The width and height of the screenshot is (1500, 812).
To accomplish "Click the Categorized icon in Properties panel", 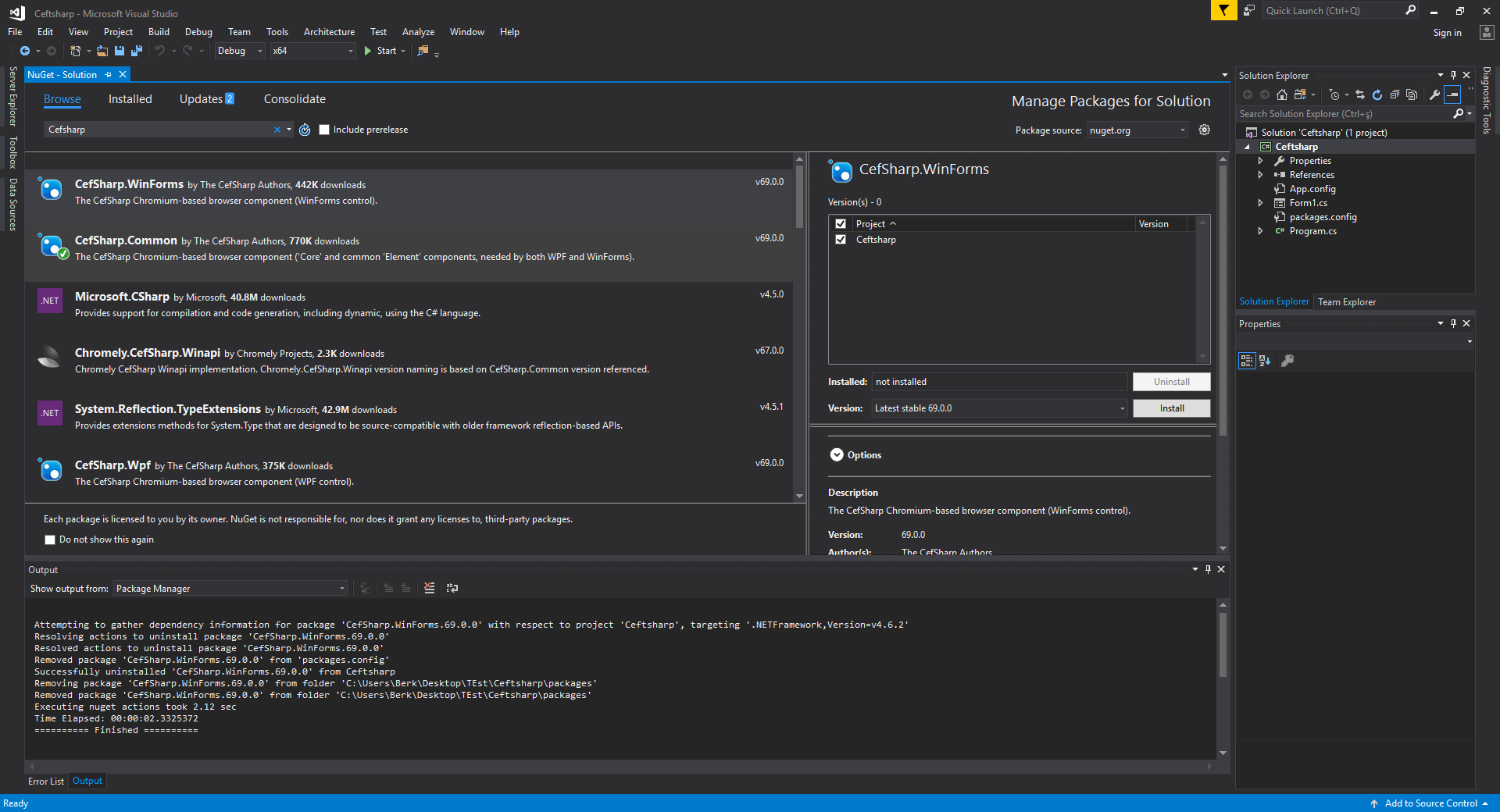I will (x=1247, y=361).
